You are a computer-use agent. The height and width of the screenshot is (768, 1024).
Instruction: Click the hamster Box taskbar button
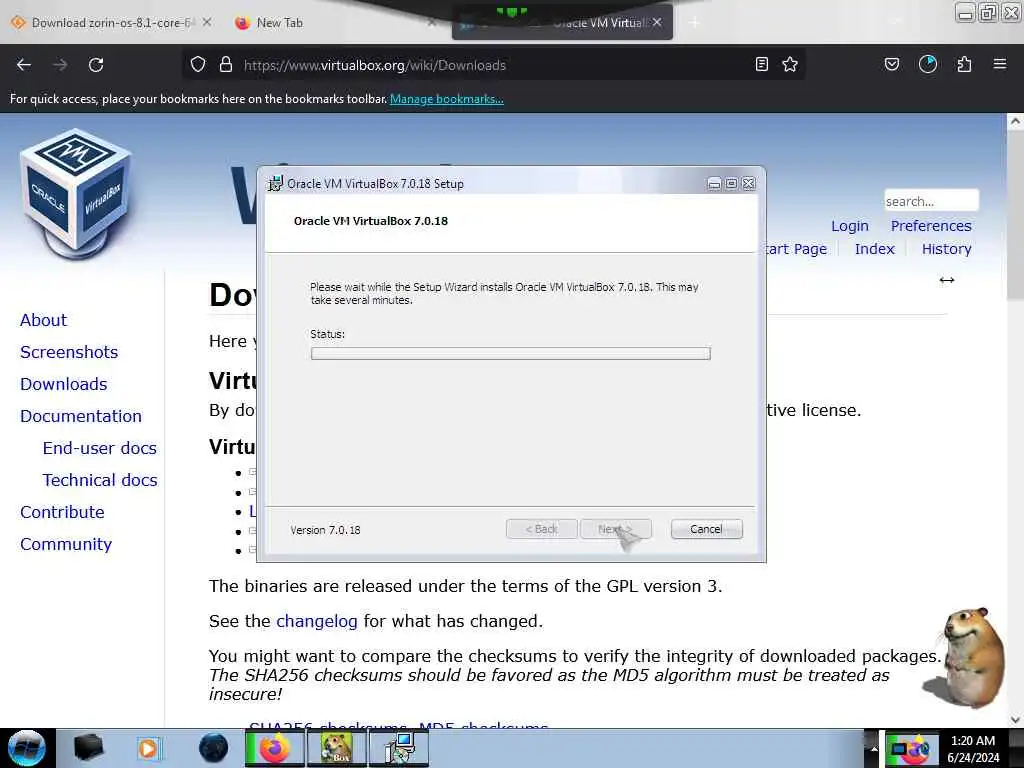(336, 748)
